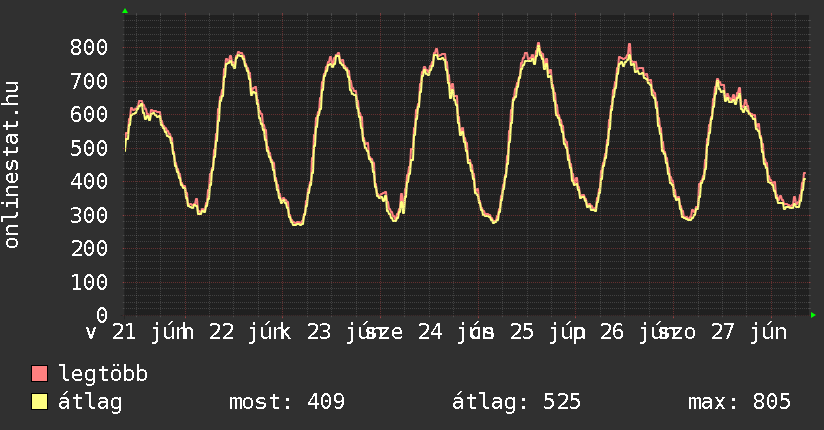Click the 0 y-axis tick label
Viewport: 824px width, 430px height.
[102, 315]
